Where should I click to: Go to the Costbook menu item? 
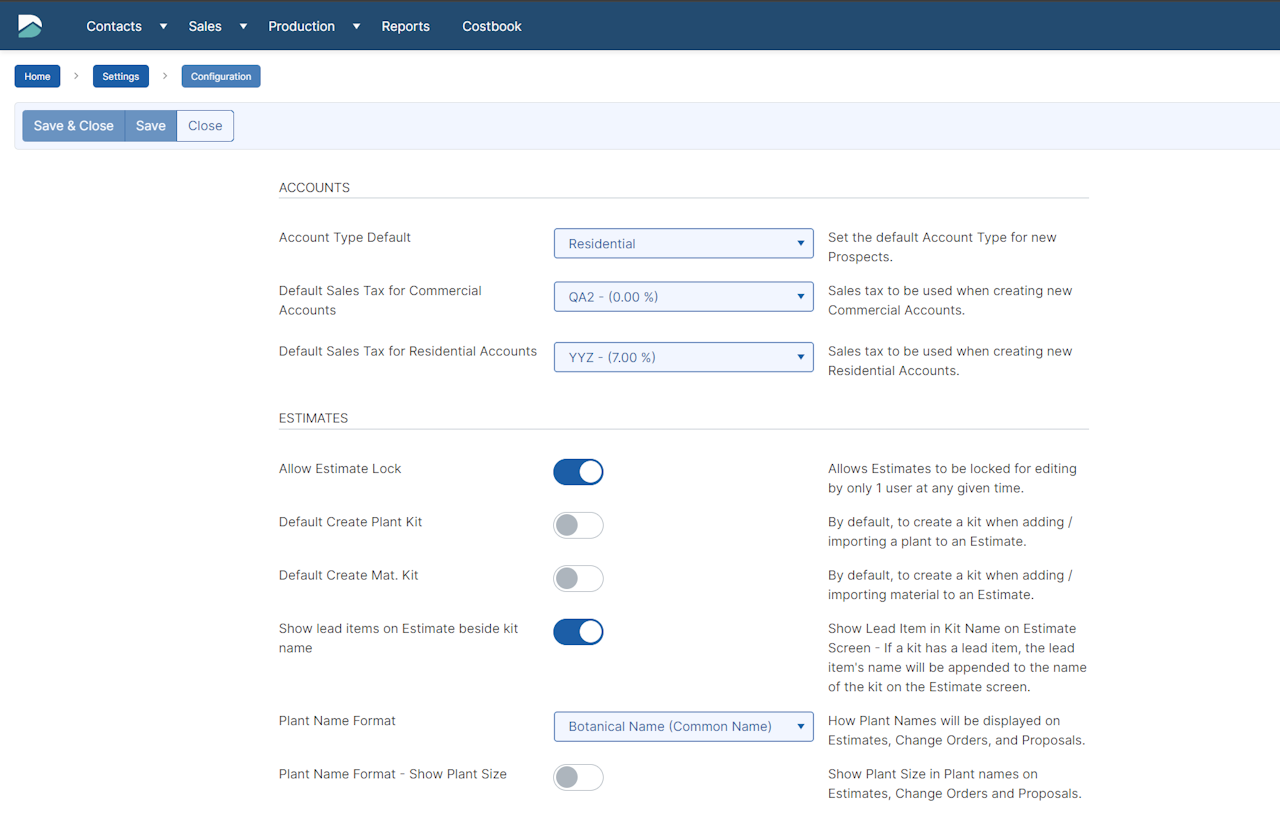pyautogui.click(x=491, y=26)
